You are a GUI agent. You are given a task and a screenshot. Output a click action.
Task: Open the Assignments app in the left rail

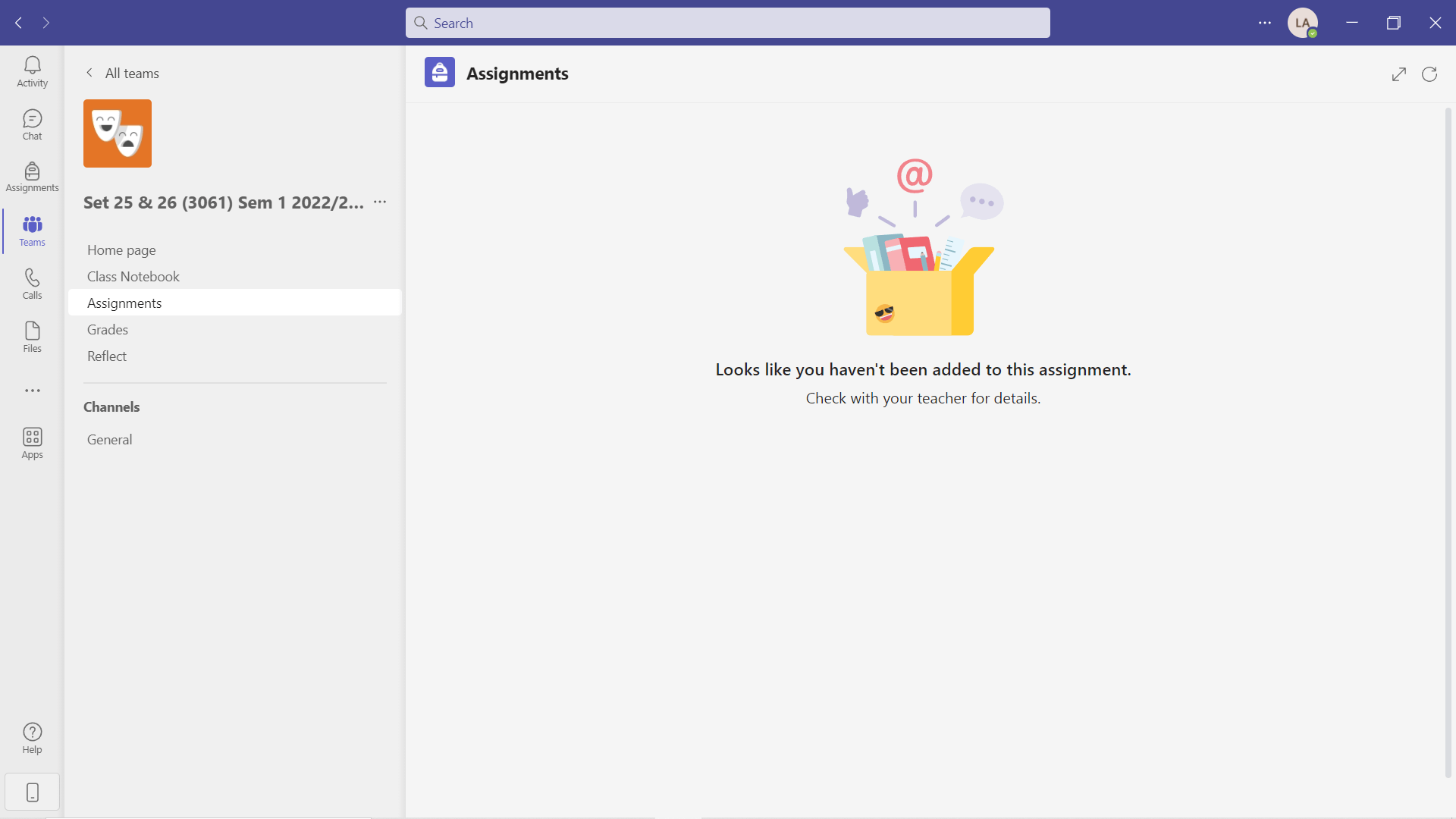32,177
